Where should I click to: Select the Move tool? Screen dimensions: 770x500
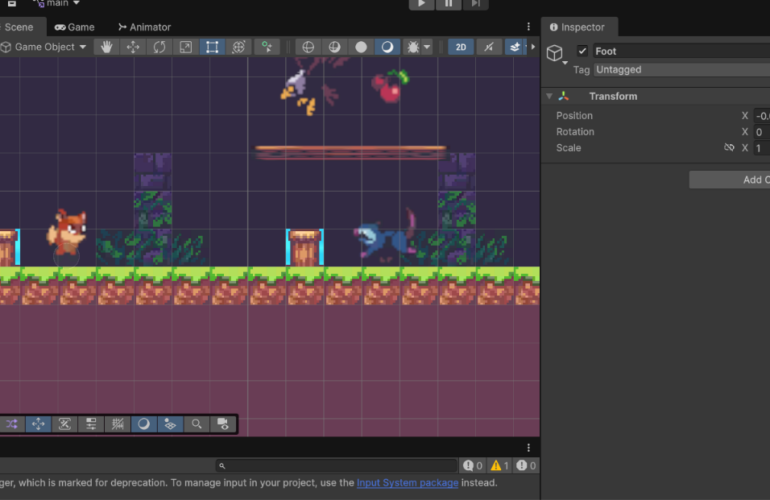133,47
